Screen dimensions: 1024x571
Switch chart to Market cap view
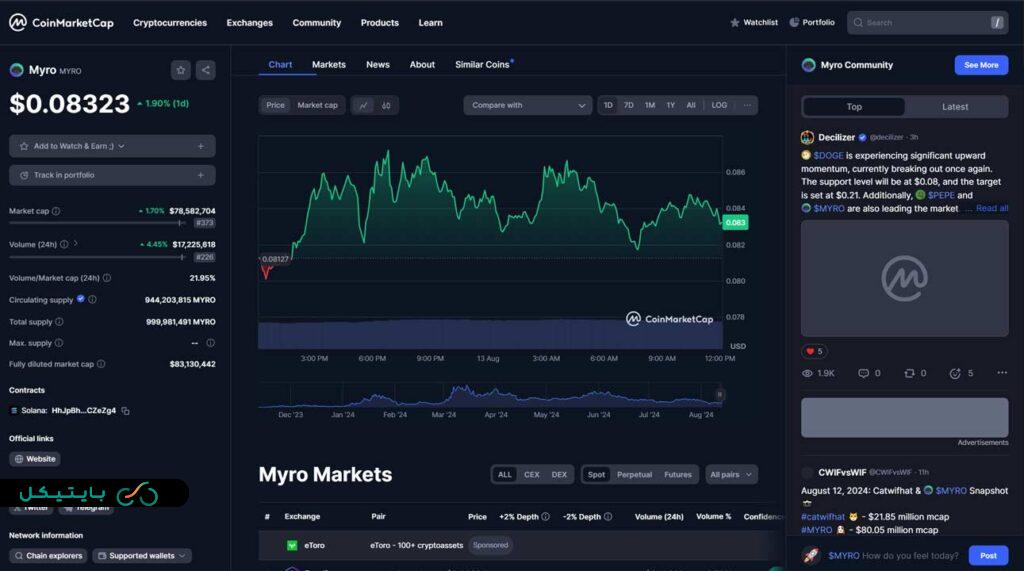pyautogui.click(x=317, y=105)
